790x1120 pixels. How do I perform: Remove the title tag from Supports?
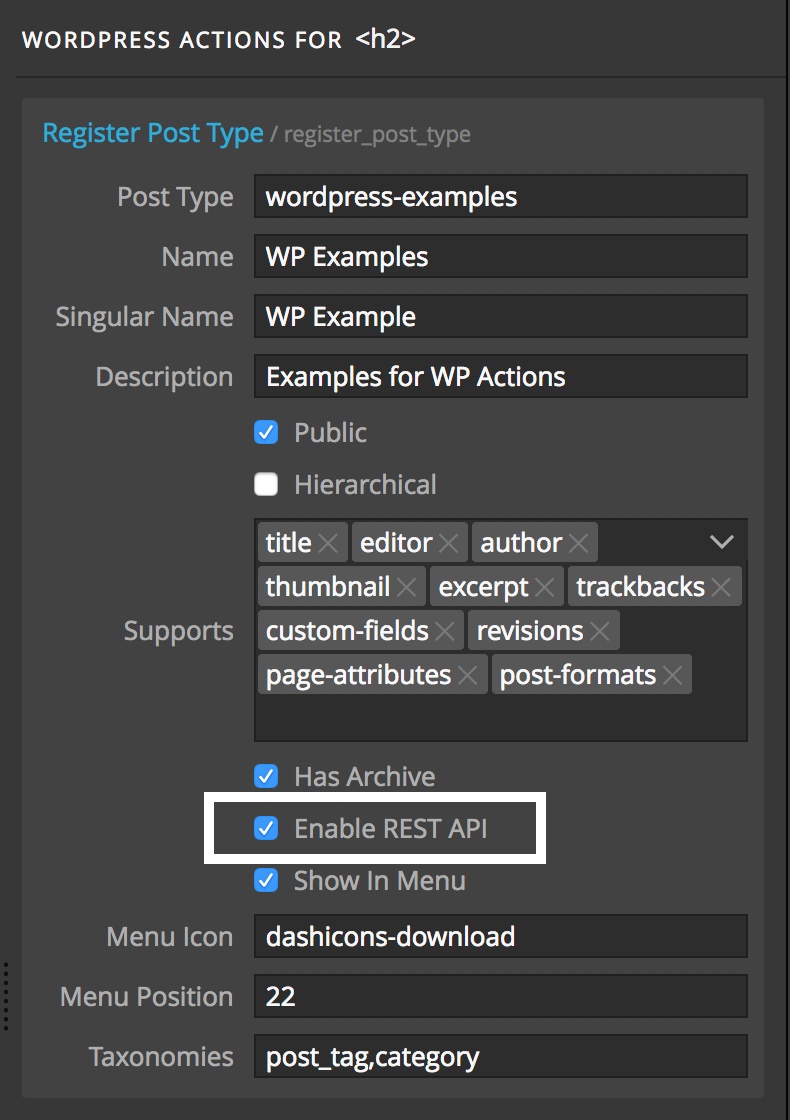pyautogui.click(x=328, y=544)
